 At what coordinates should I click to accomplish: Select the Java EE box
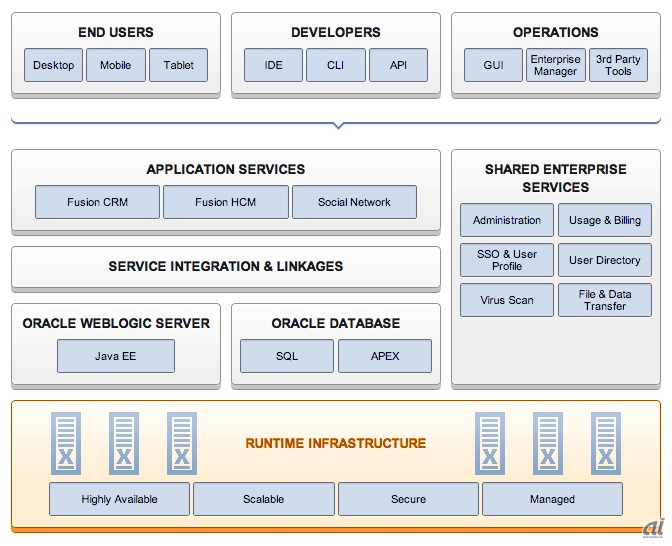[115, 356]
